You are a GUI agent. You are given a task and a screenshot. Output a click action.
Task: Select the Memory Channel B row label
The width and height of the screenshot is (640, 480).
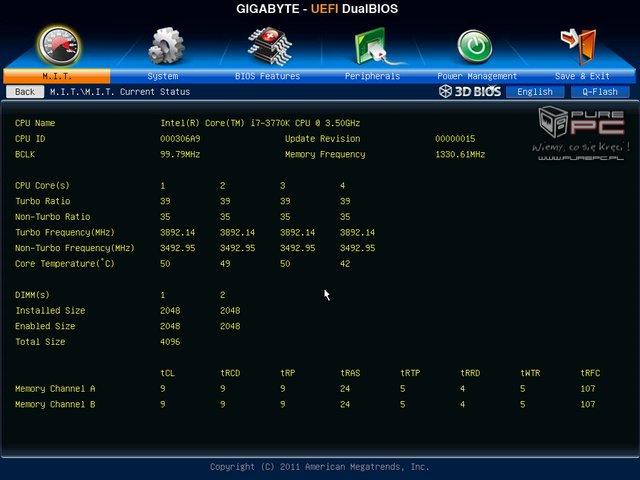click(55, 404)
